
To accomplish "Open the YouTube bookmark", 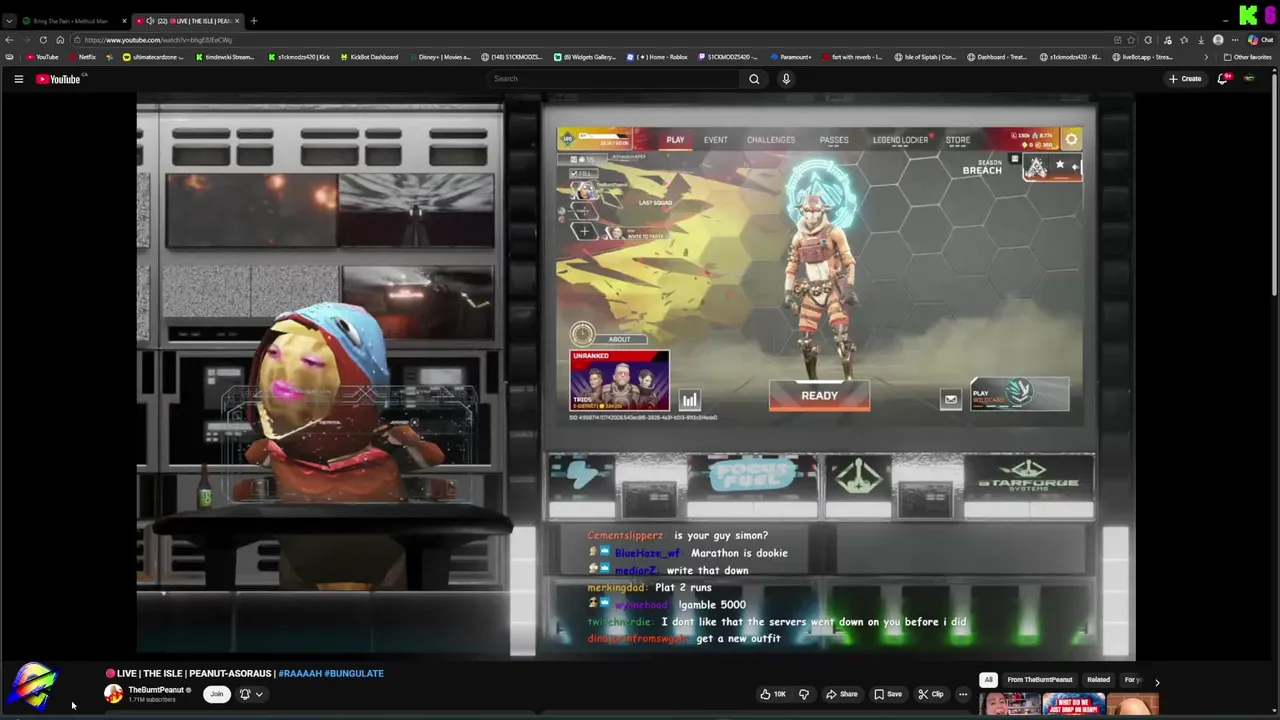I will point(42,57).
